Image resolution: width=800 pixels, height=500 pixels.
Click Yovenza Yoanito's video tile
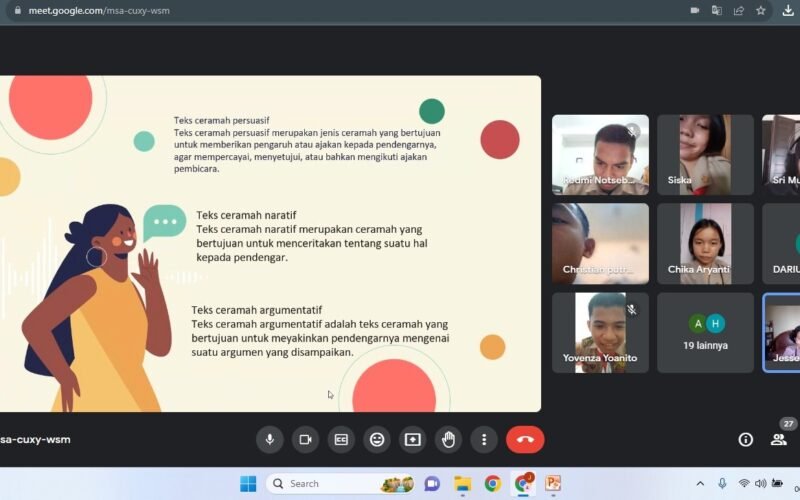click(x=600, y=332)
